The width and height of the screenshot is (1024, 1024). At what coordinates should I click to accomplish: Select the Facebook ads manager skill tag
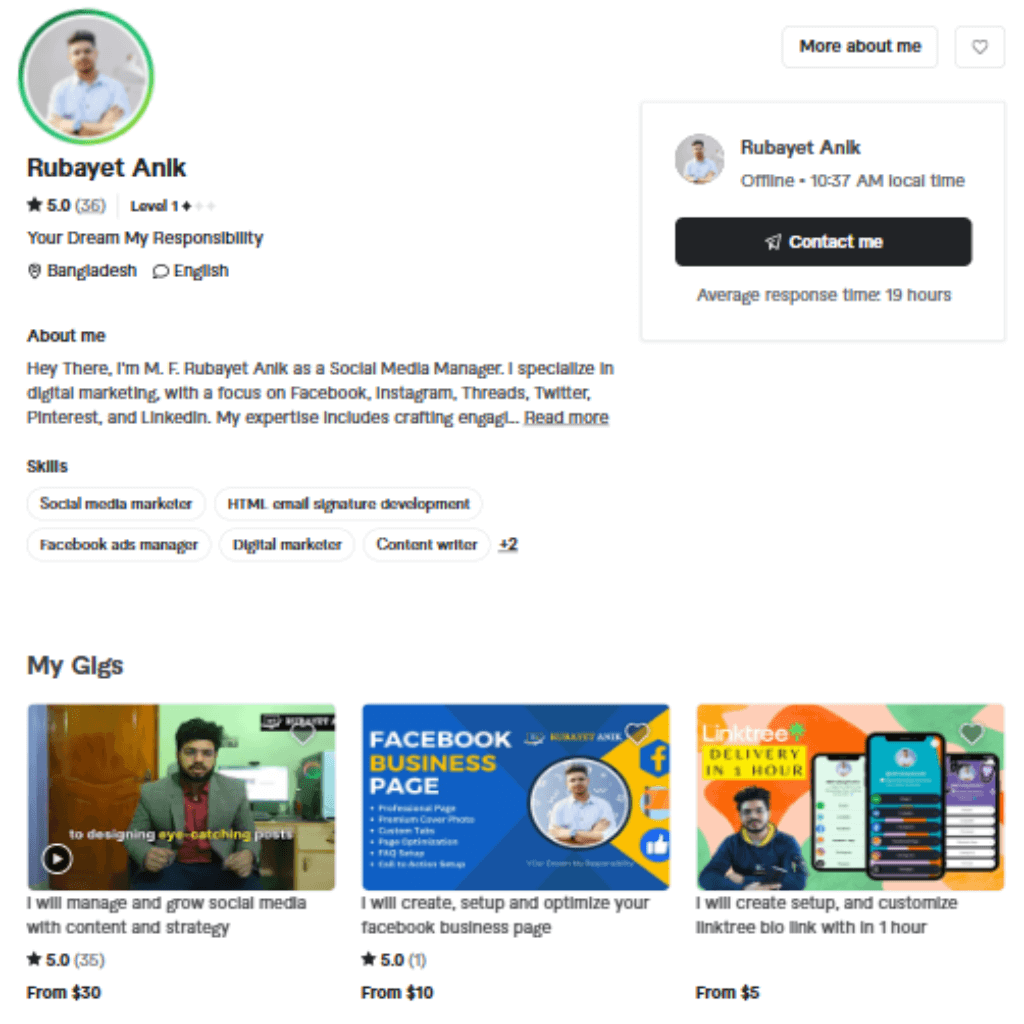pyautogui.click(x=119, y=545)
